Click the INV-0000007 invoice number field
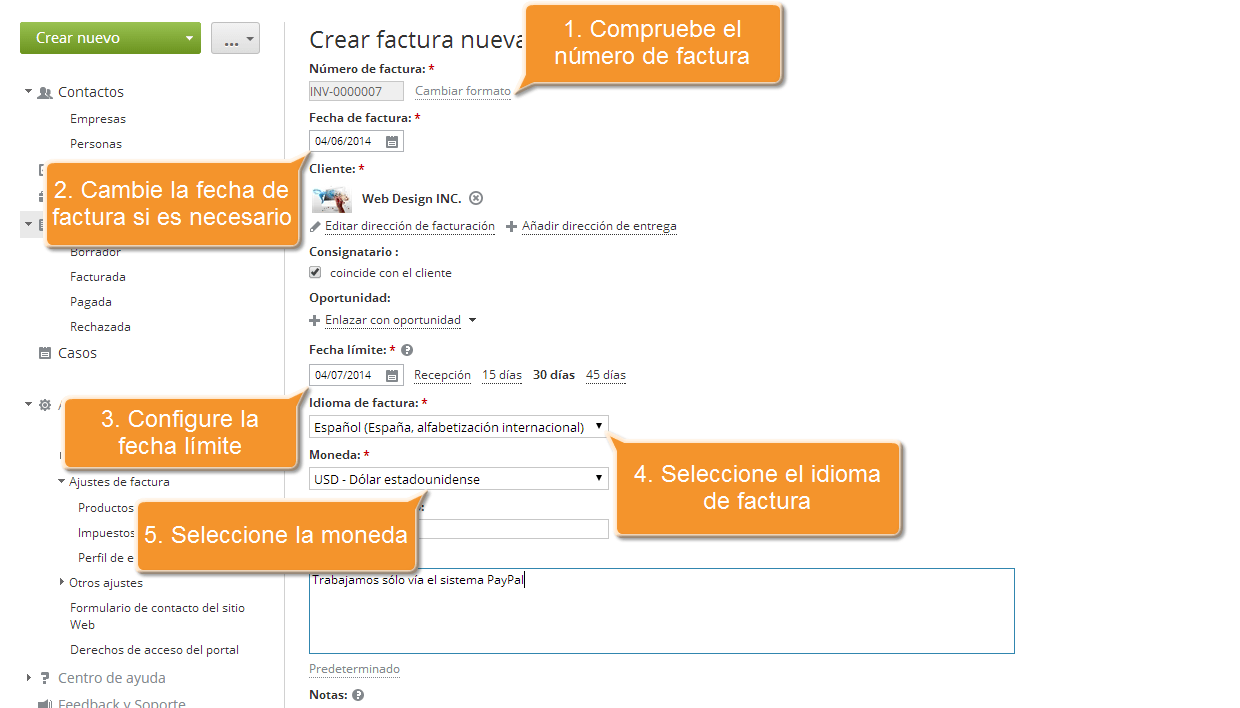 (356, 91)
